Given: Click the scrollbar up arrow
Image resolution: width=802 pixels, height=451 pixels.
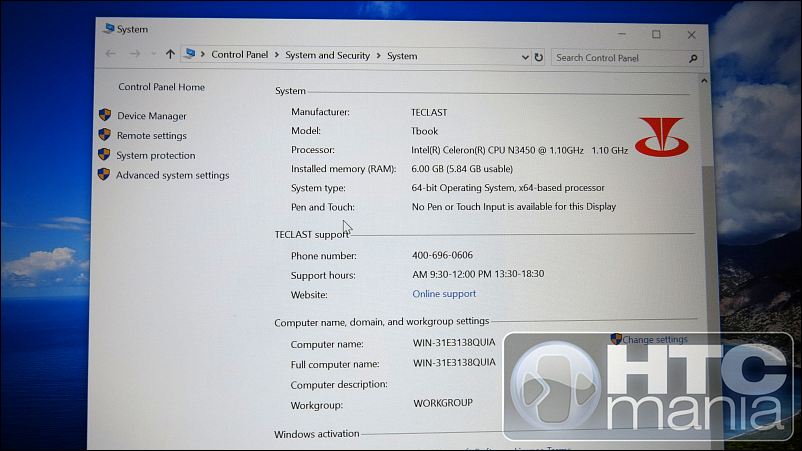Looking at the screenshot, I should [704, 81].
